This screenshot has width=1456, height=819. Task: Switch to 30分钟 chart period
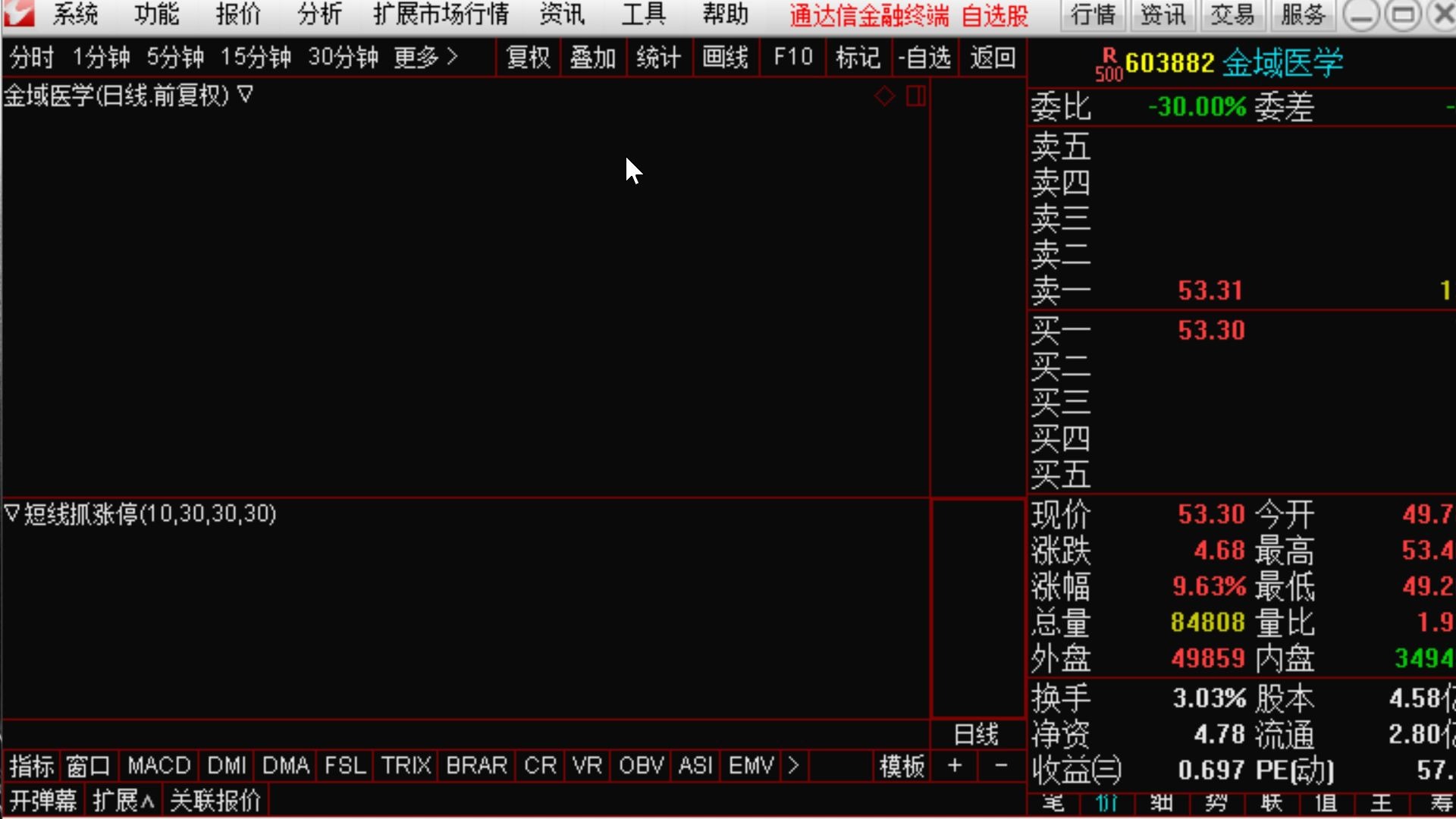(x=343, y=58)
